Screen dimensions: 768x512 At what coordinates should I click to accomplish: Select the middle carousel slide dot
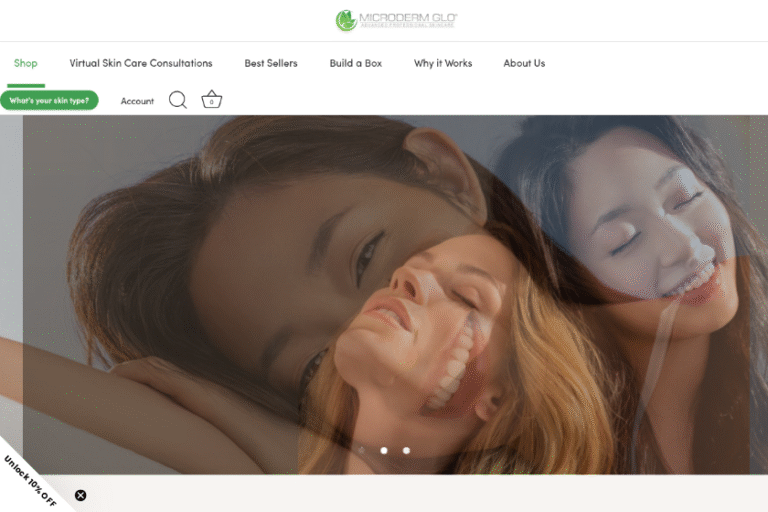coord(384,451)
